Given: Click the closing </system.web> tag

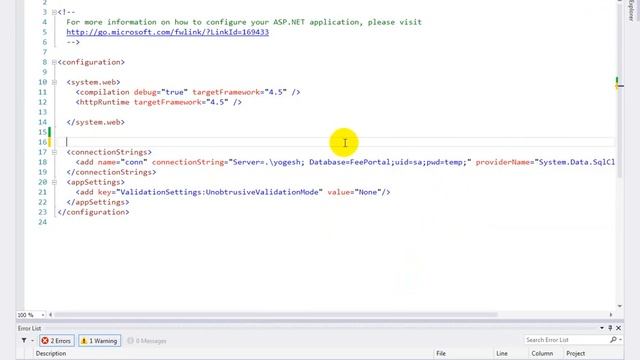Looking at the screenshot, I should 96,122.
